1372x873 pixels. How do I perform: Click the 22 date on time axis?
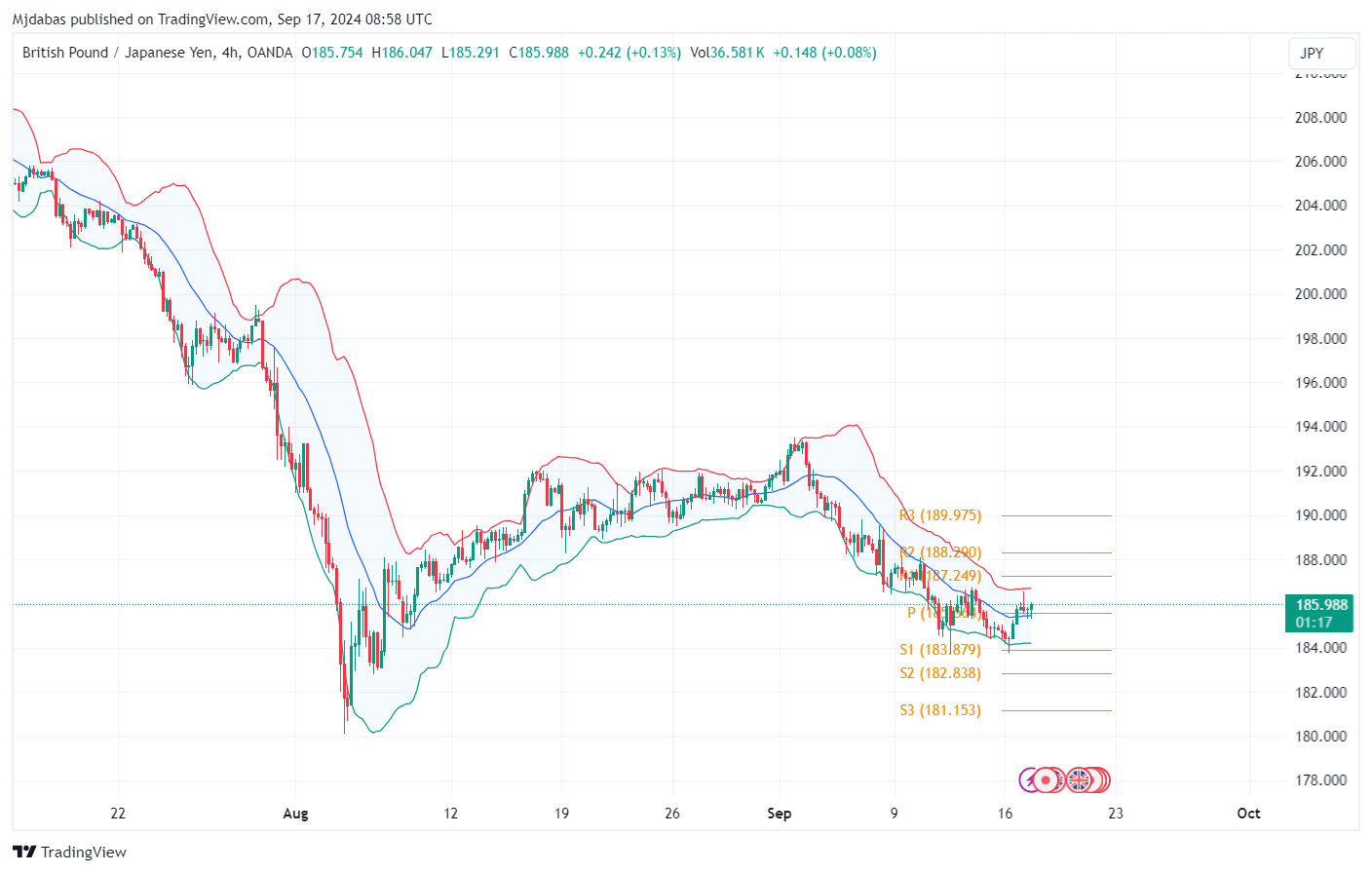118,814
